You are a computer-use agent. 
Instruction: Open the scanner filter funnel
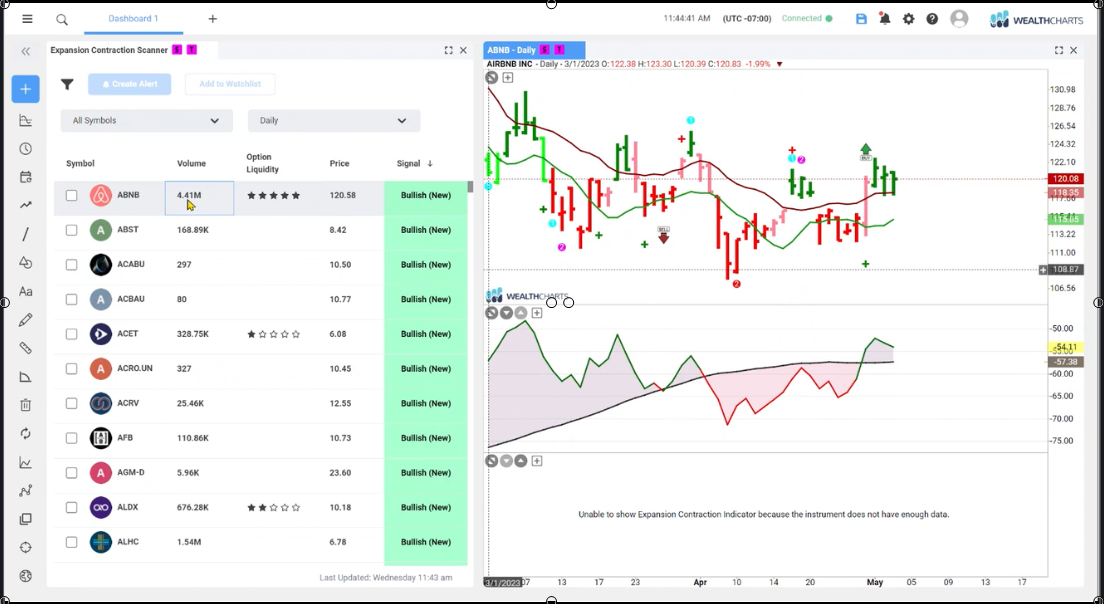(x=67, y=84)
